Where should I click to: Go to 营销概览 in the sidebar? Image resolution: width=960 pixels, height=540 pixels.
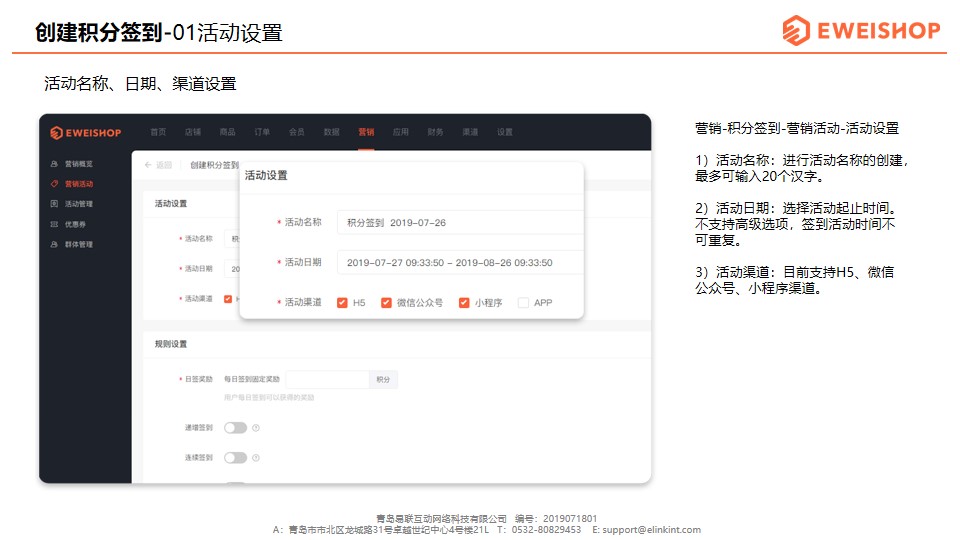click(x=79, y=164)
